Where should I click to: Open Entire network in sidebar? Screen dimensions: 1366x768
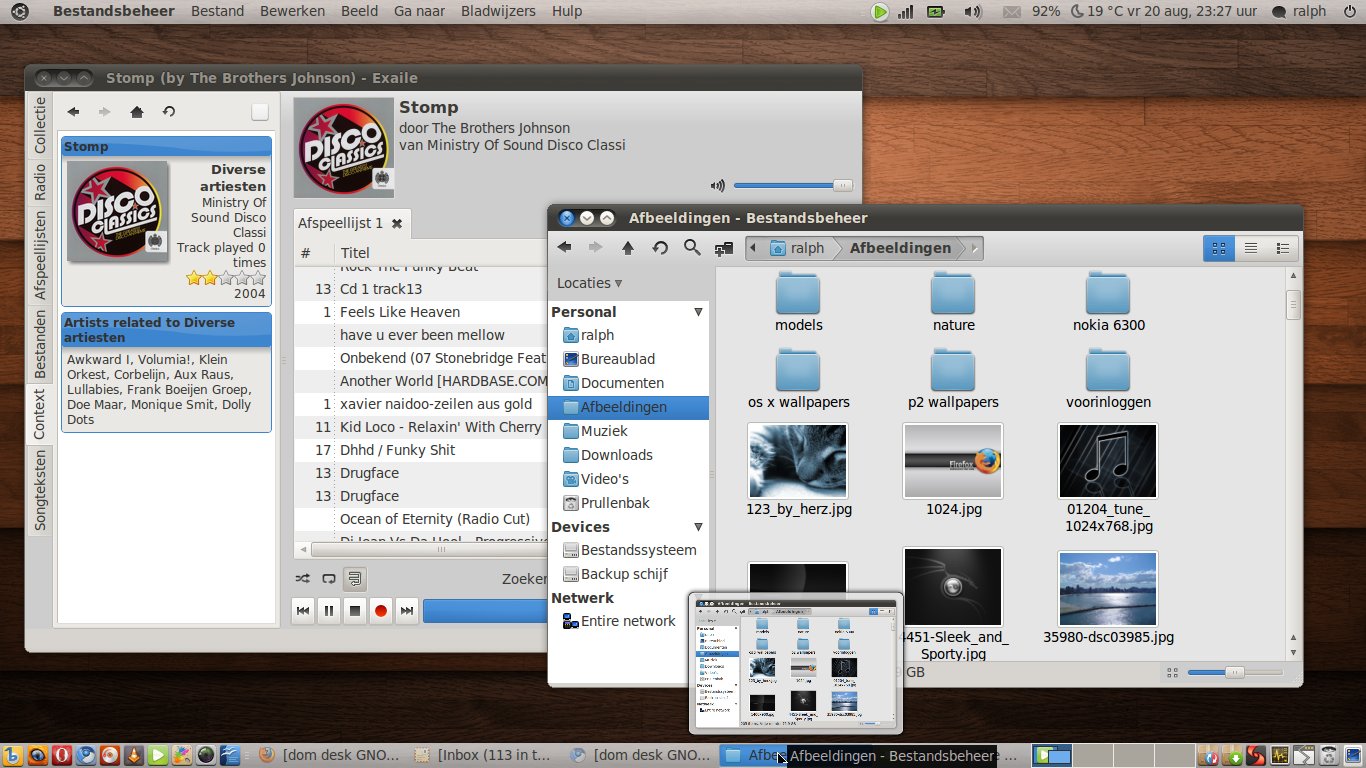629,621
